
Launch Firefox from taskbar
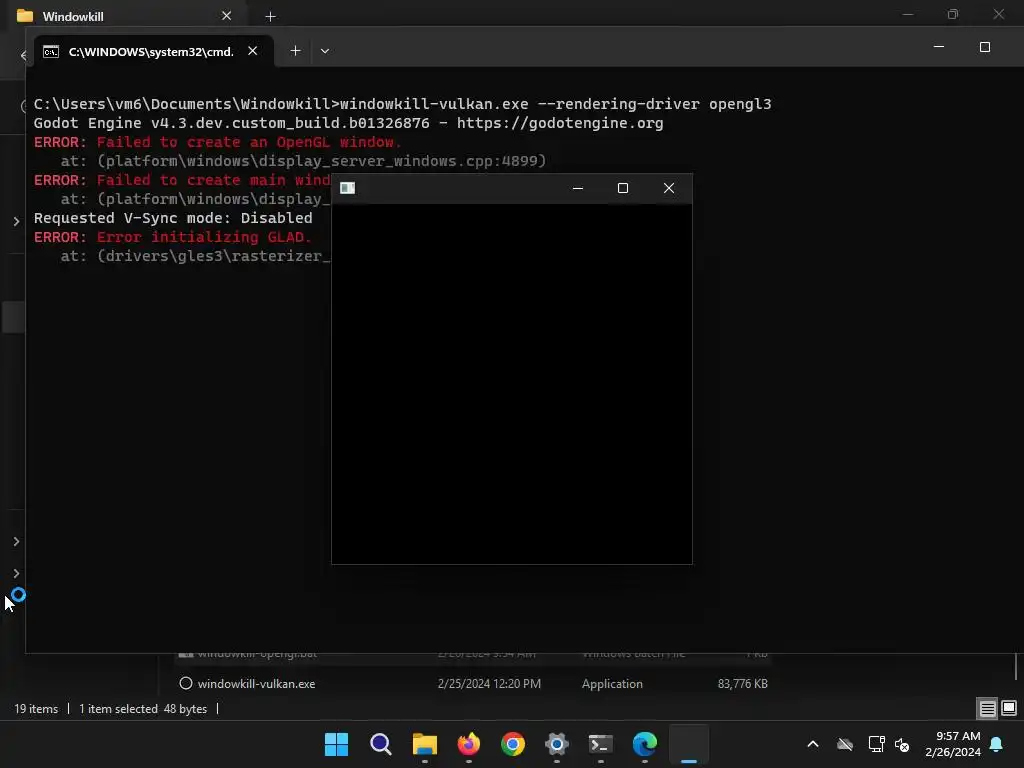468,744
